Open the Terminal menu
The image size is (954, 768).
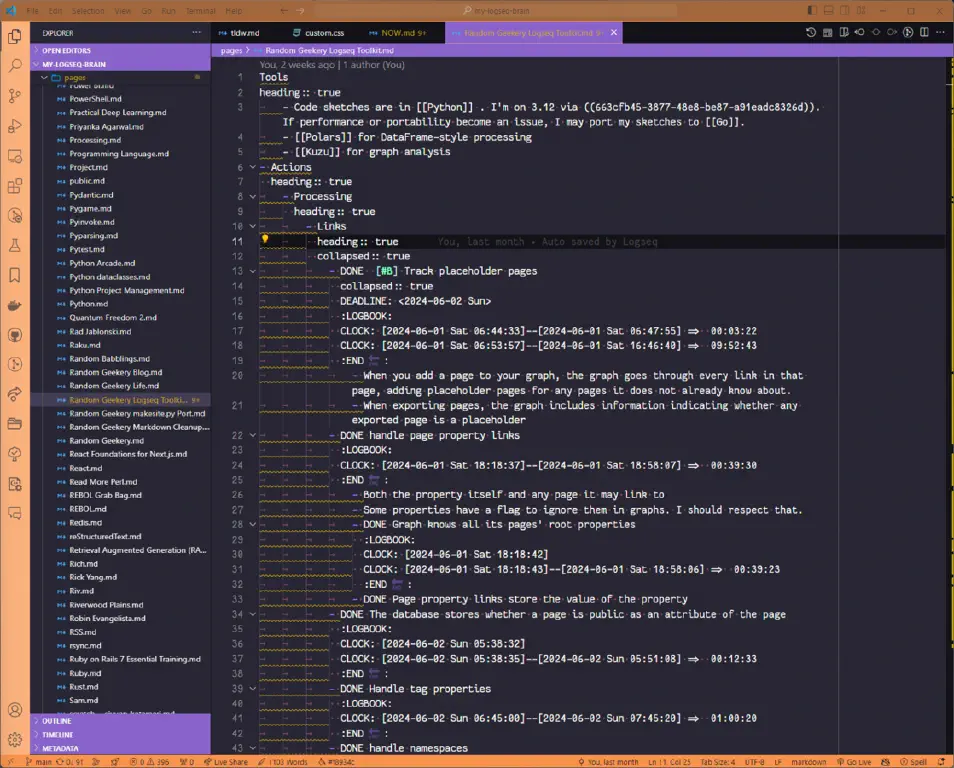point(200,11)
